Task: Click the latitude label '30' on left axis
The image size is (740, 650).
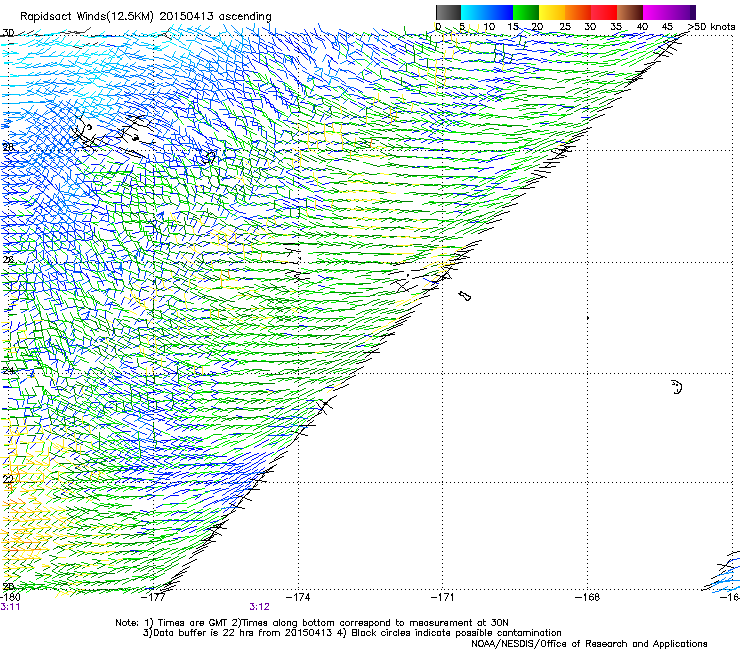Action: 8,33
